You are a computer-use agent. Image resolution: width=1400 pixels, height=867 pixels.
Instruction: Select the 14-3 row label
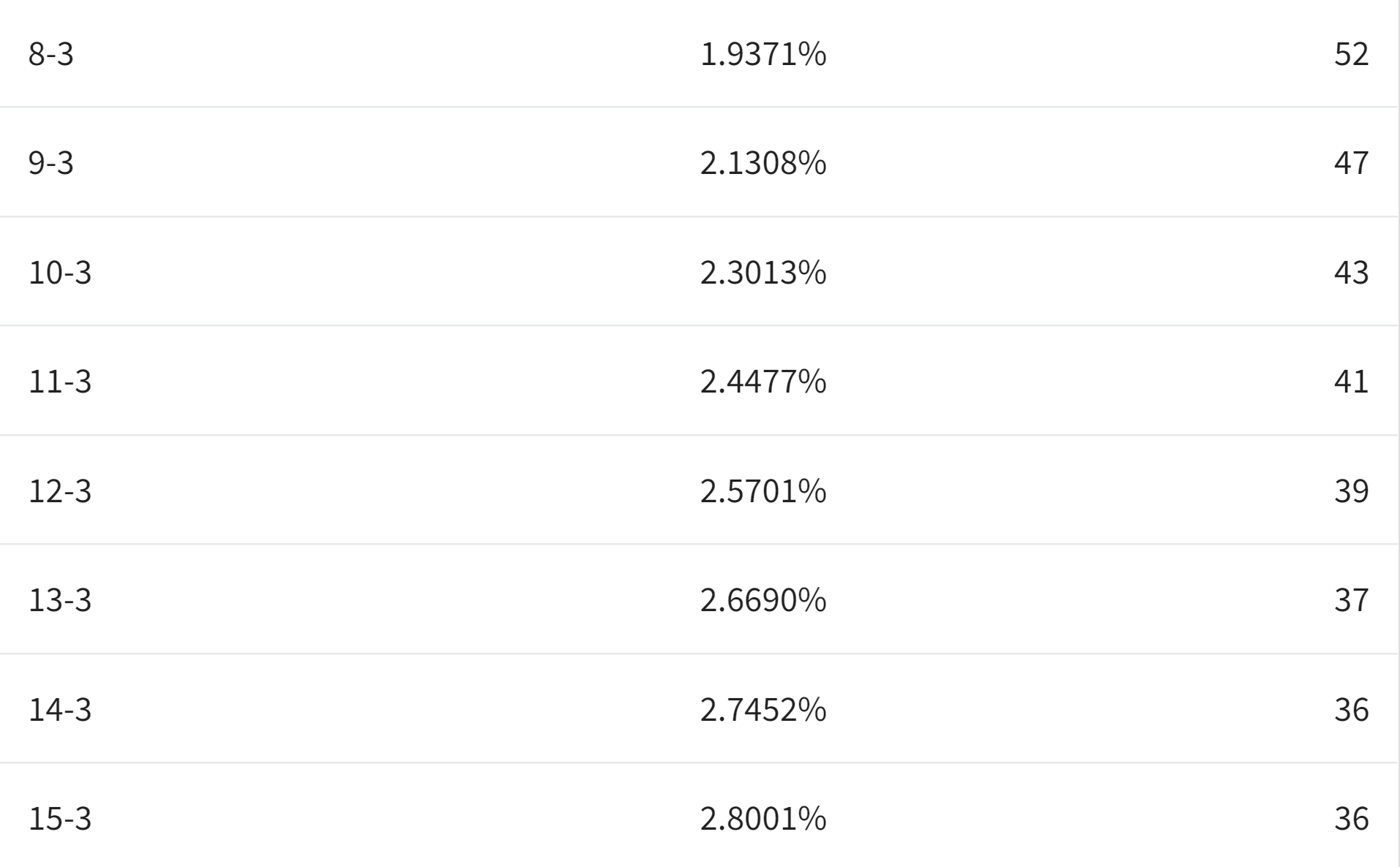tap(60, 709)
